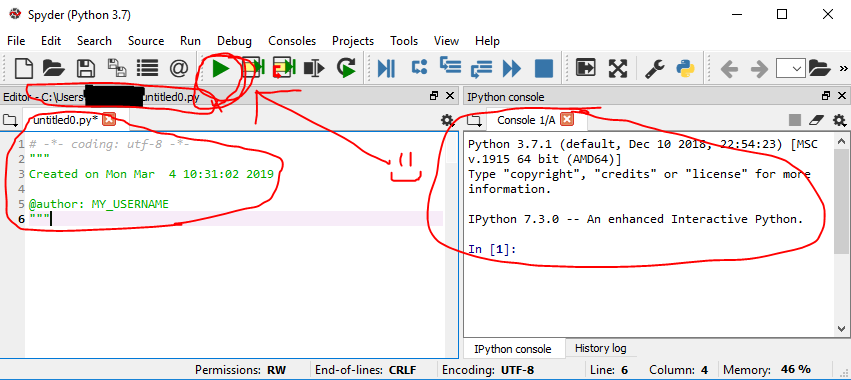Viewport: 851px width, 380px height.
Task: Open the PYTHONPATH manager
Action: (686, 68)
